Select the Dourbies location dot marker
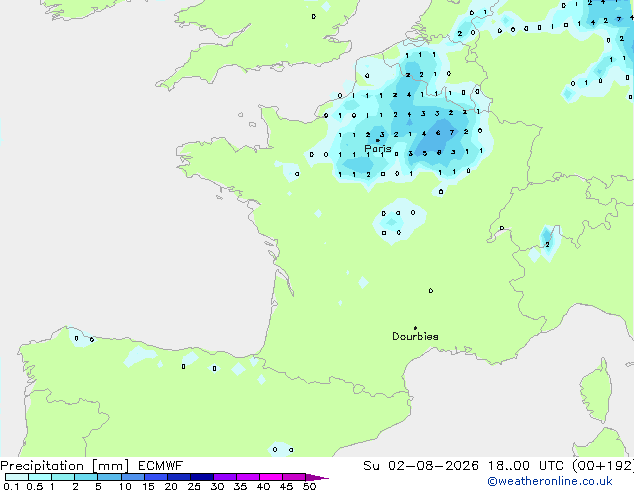The height and width of the screenshot is (490, 634). coord(415,328)
